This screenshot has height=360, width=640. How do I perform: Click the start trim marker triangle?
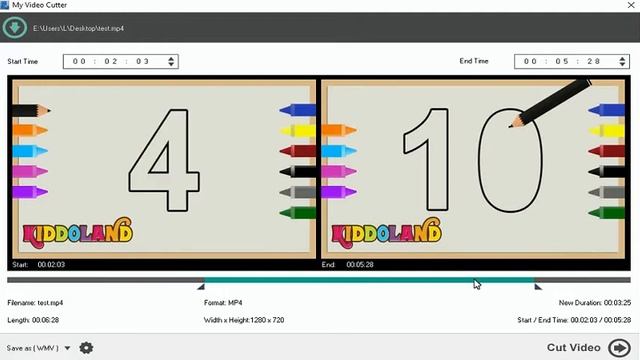click(201, 287)
